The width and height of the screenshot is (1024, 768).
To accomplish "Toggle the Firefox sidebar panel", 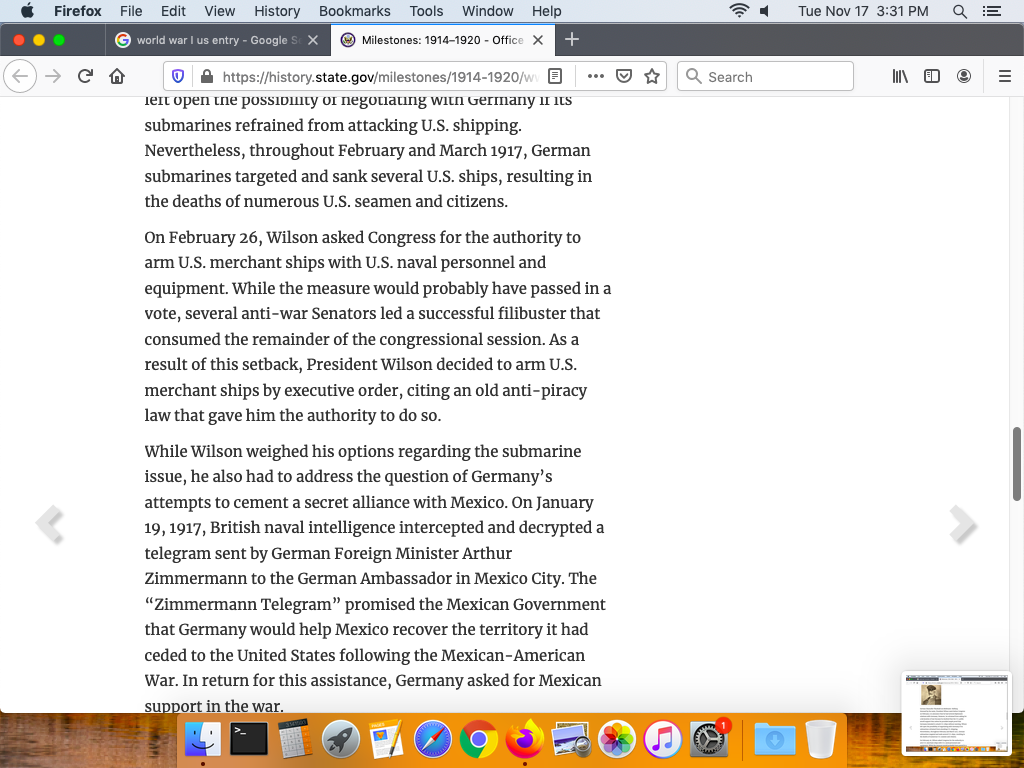I will pos(932,77).
